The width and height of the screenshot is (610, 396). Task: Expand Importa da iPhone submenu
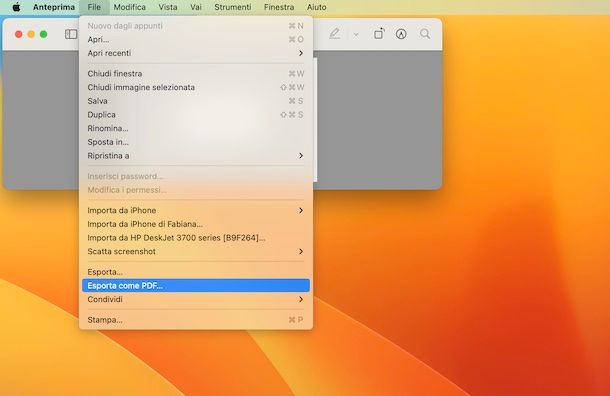196,210
